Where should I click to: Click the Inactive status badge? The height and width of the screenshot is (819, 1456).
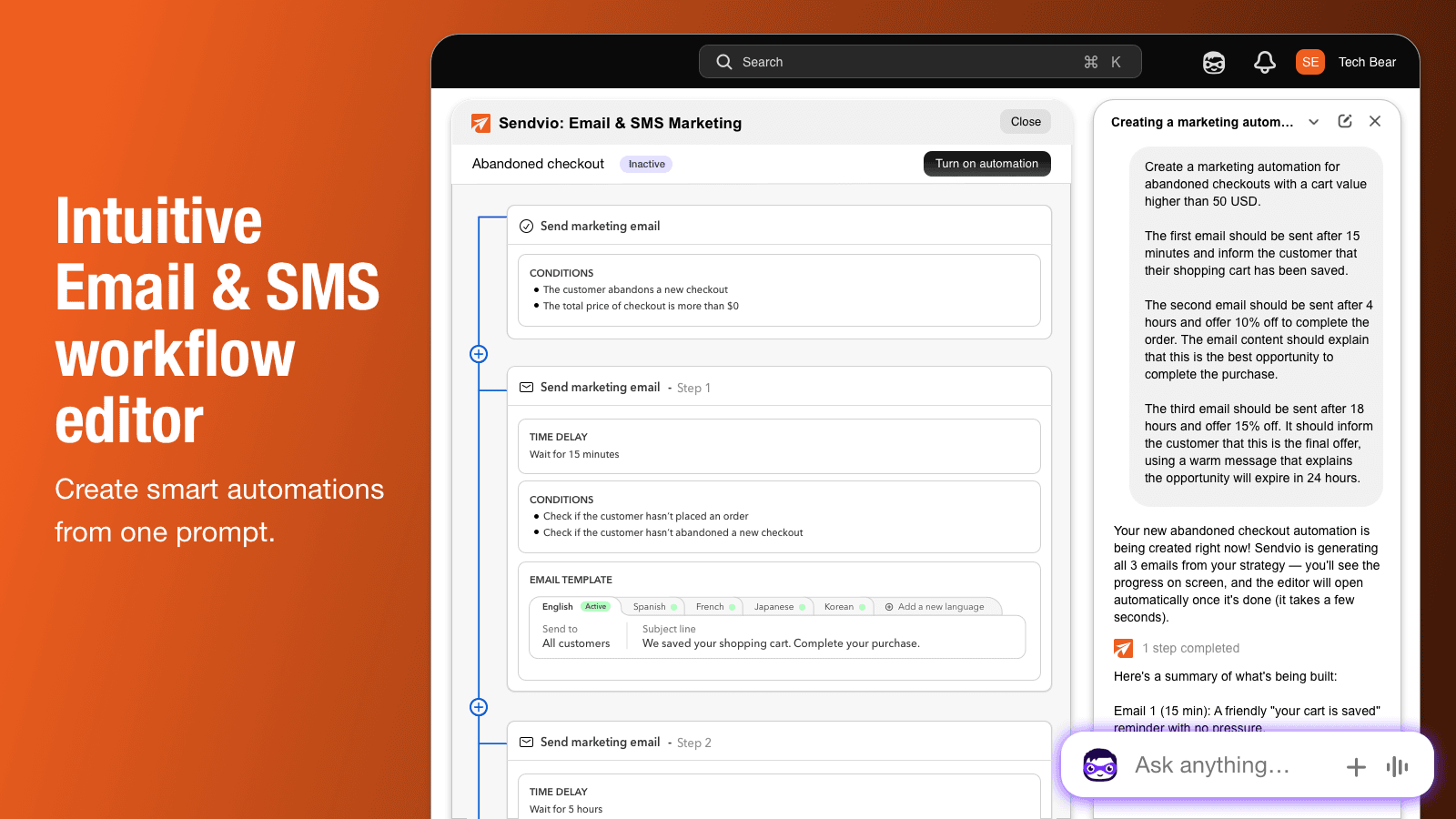[647, 165]
